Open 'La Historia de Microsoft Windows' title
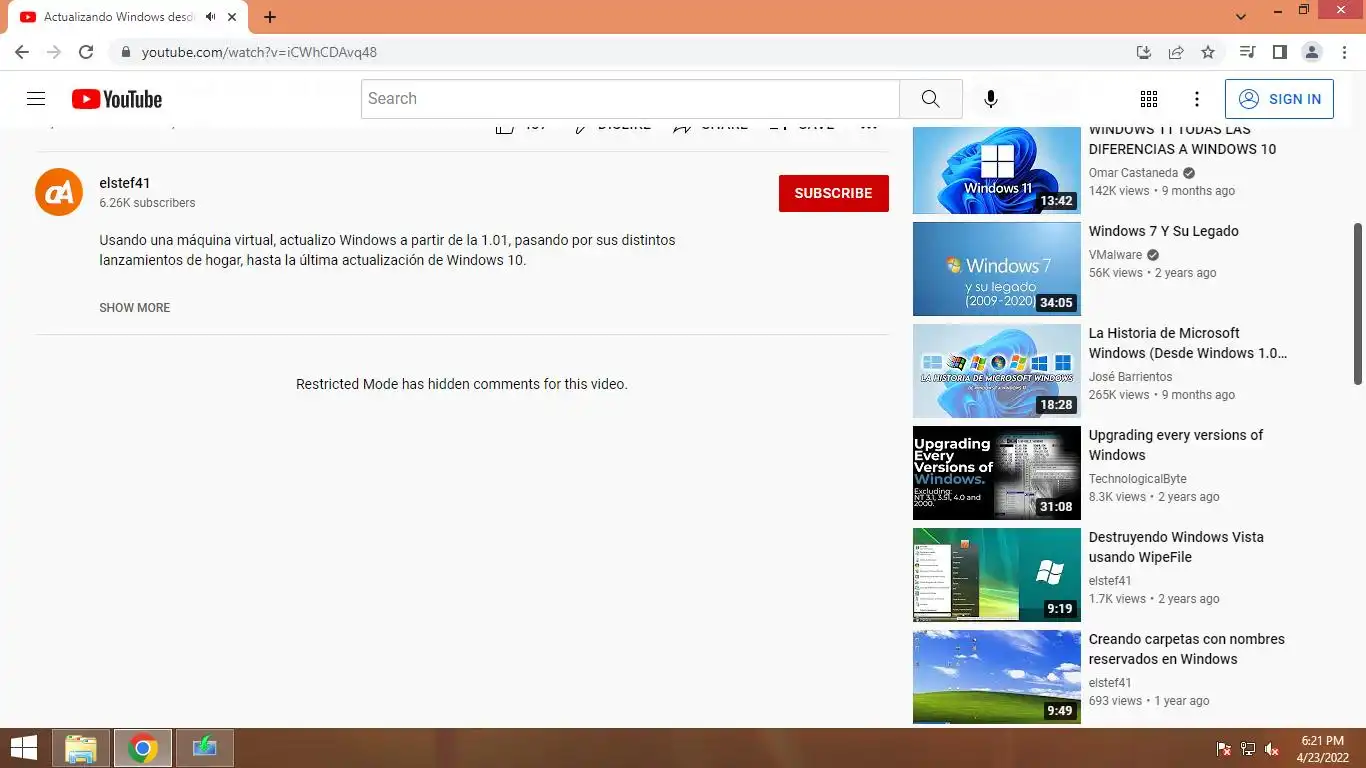 [x=1188, y=343]
